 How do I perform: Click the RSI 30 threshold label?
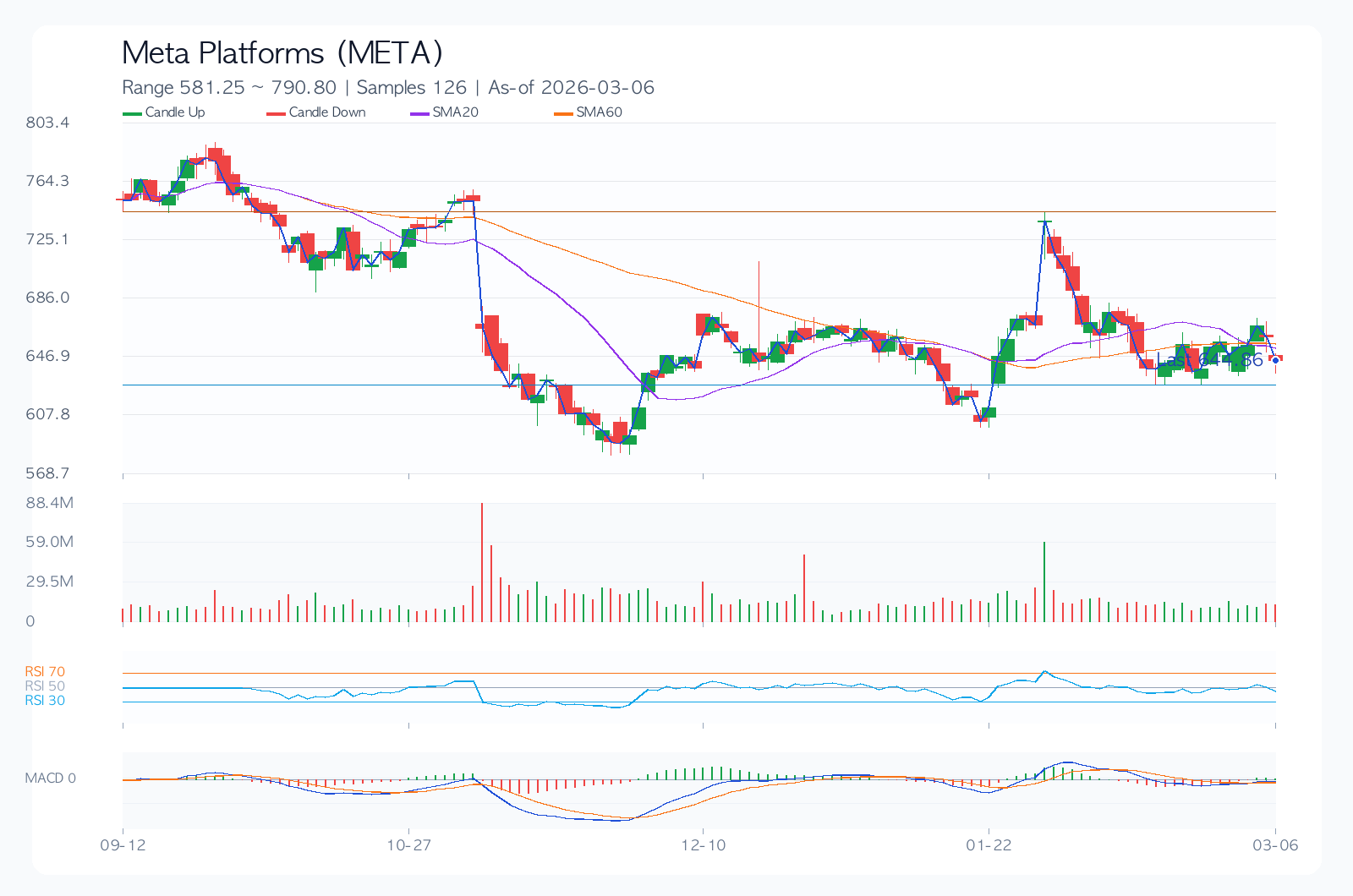[x=45, y=701]
